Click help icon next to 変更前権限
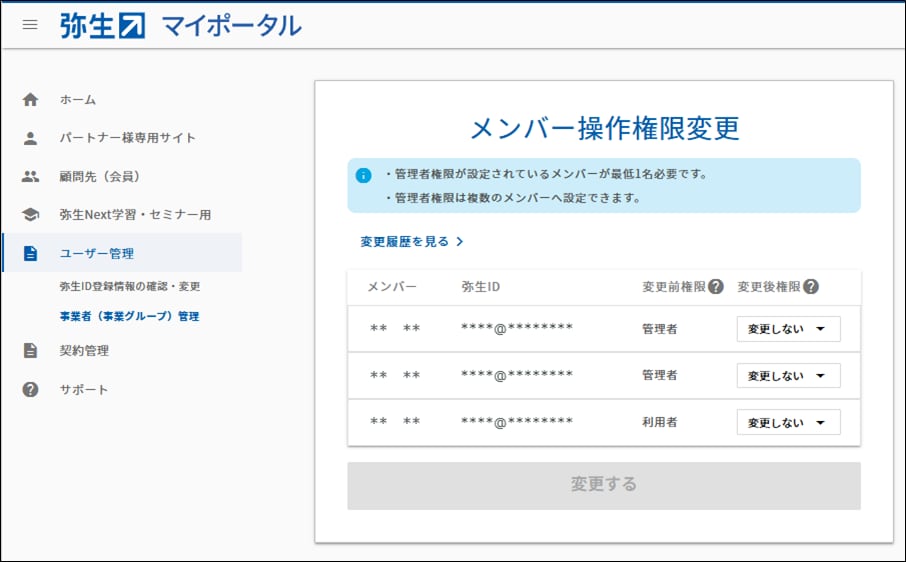906x562 pixels. click(715, 287)
